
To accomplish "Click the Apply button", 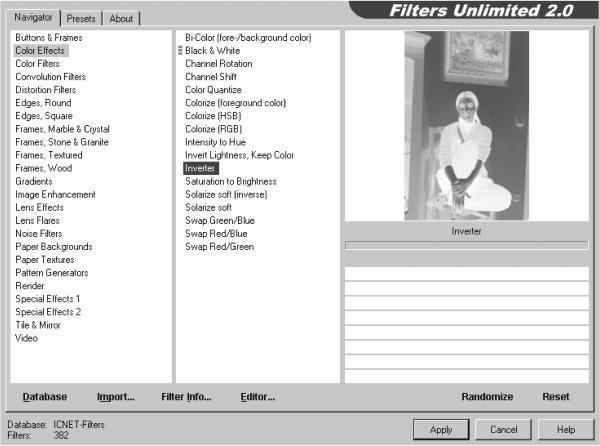I will [441, 430].
